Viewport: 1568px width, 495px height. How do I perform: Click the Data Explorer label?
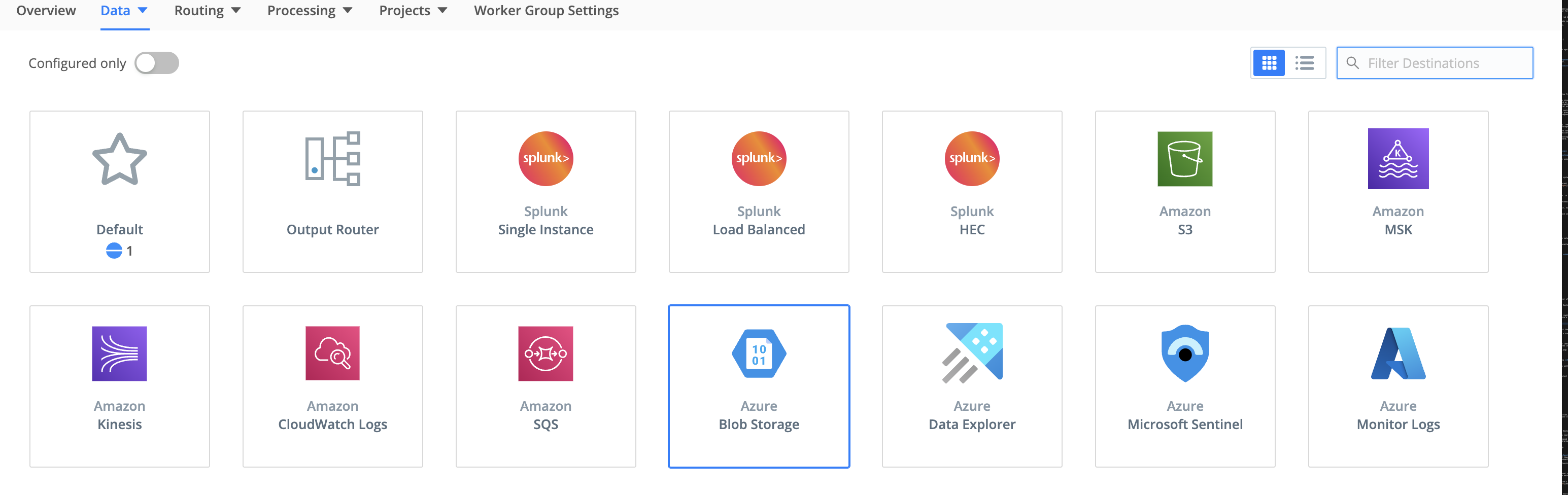(971, 424)
